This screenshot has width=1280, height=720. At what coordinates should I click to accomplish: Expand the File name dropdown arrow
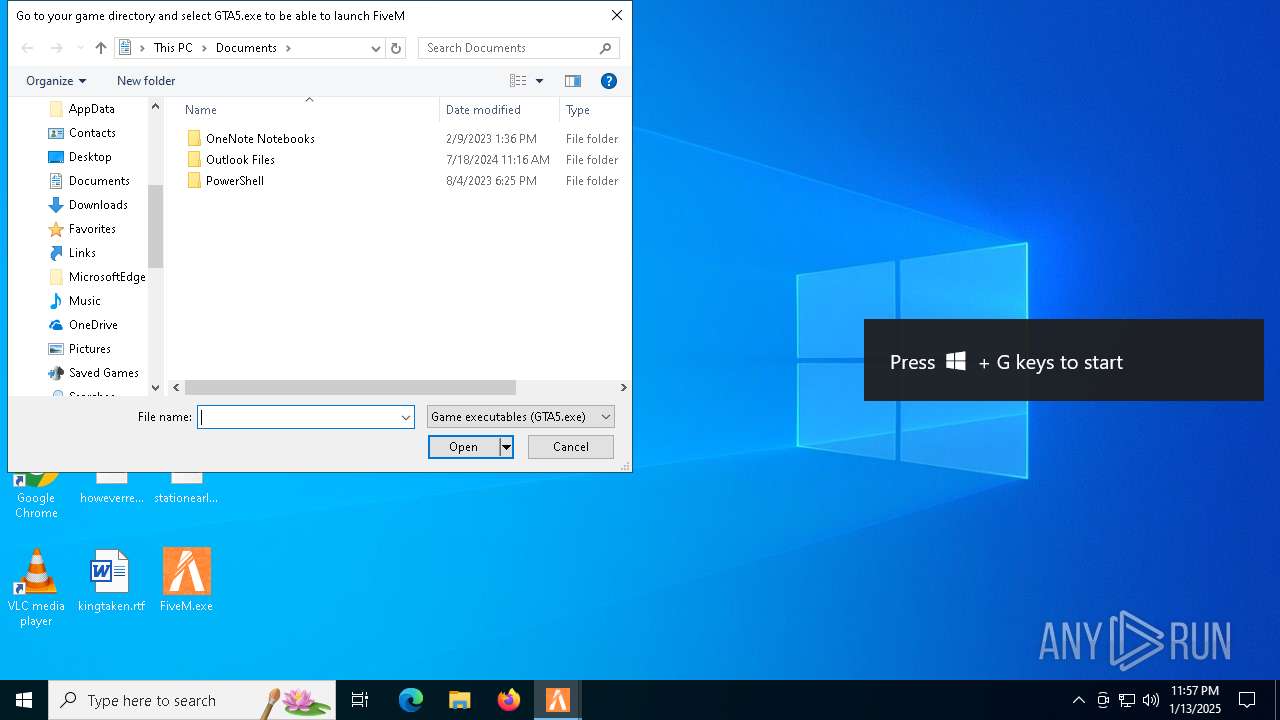pos(406,417)
